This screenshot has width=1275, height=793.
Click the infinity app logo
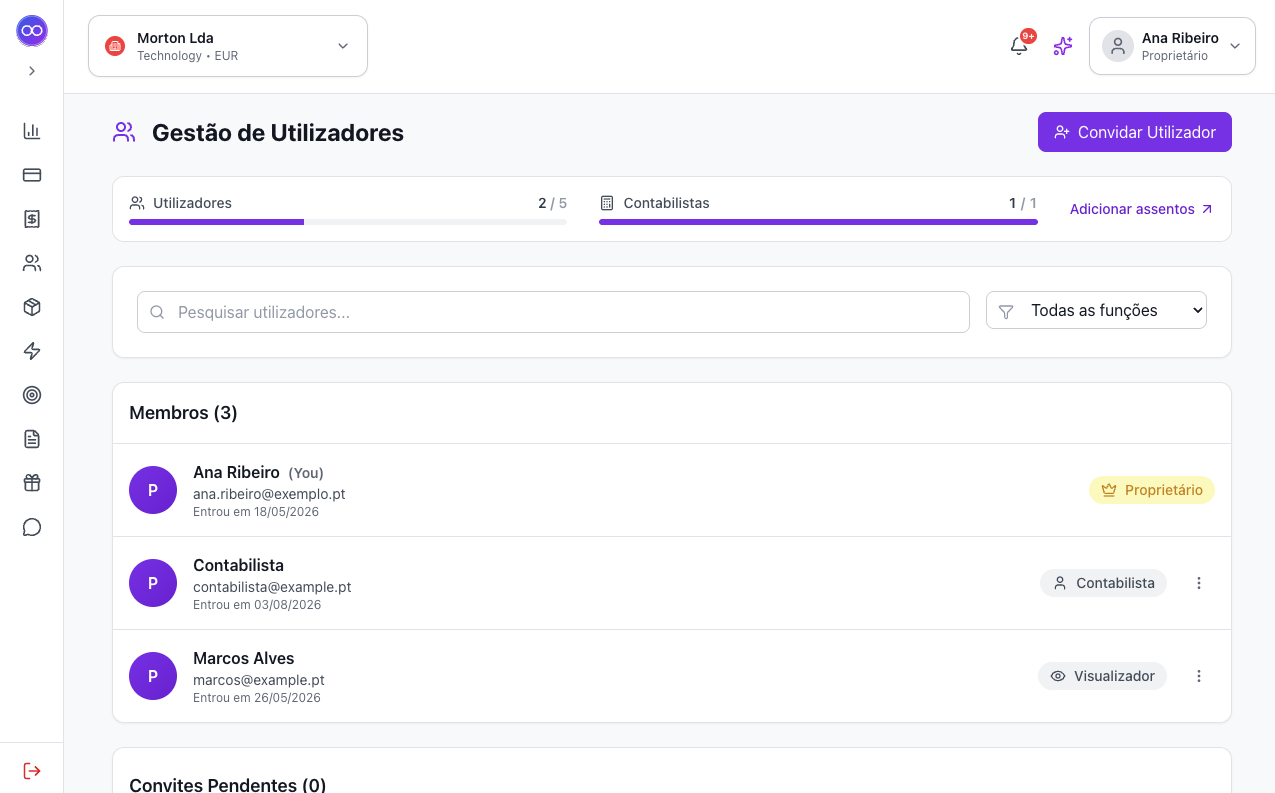coord(32,31)
